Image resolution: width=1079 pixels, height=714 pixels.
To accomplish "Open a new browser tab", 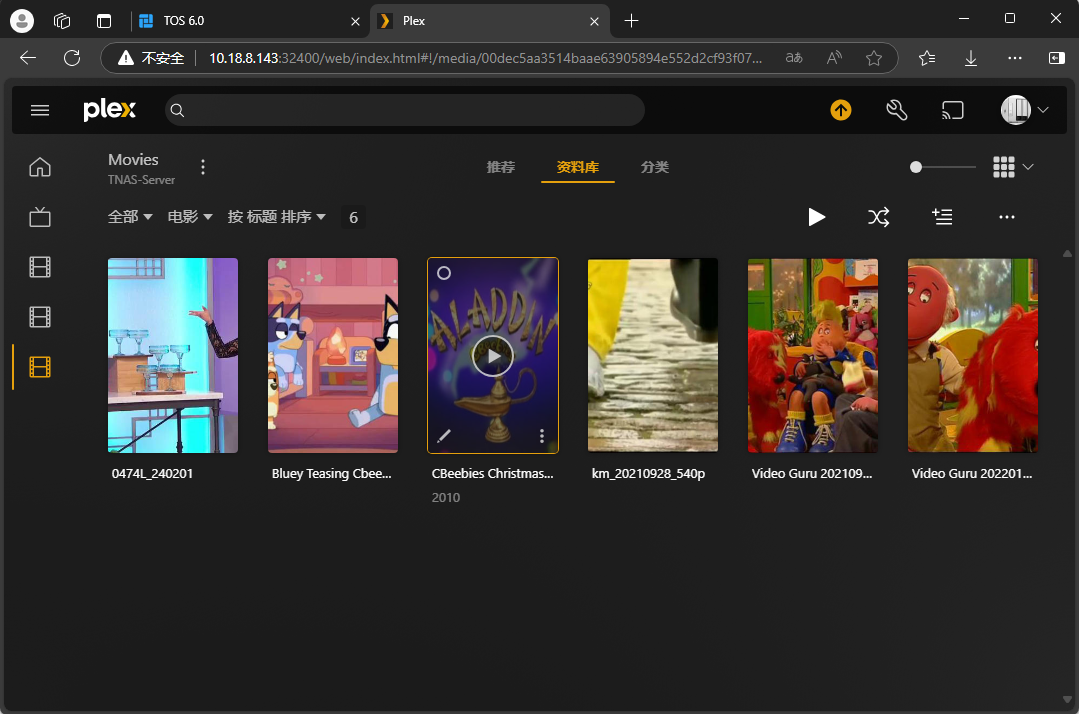I will (631, 21).
